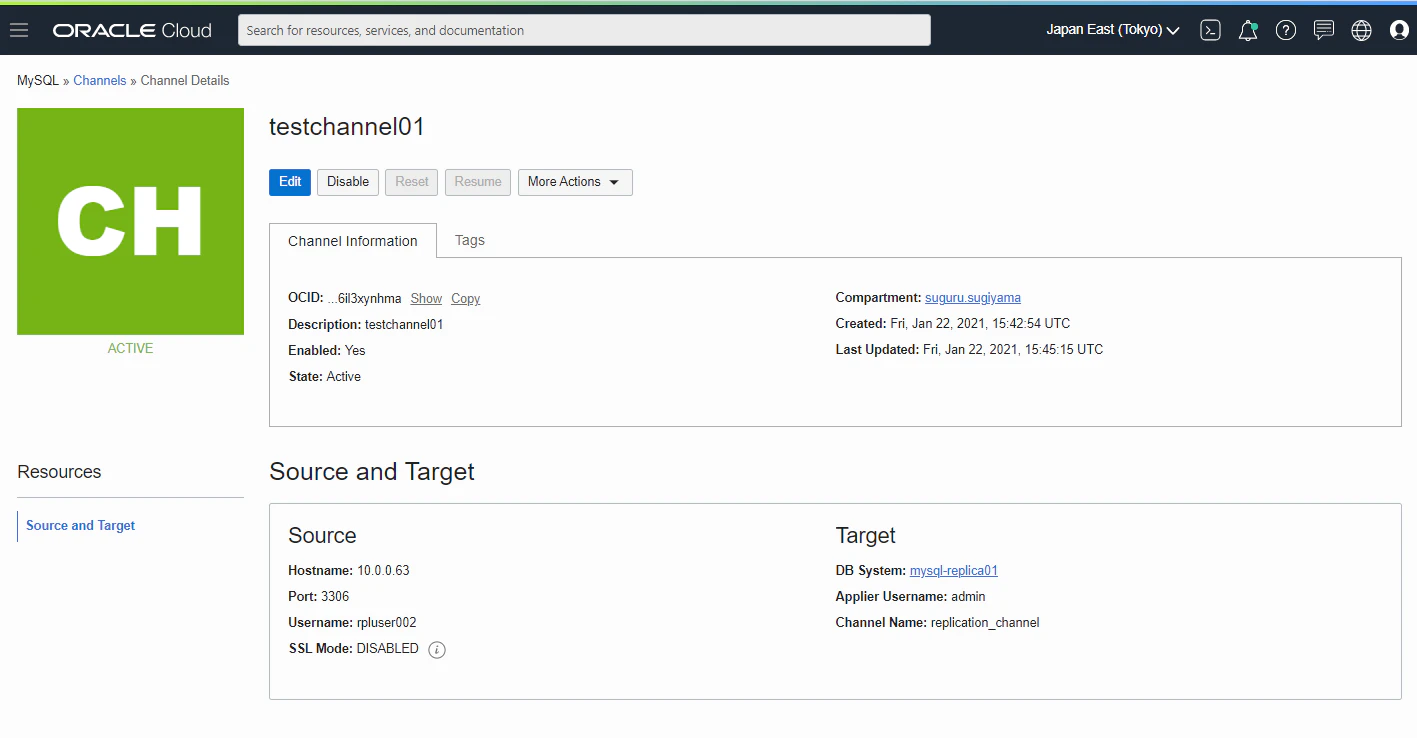Expand the Japan East (Tokyo) region selector

(1113, 30)
